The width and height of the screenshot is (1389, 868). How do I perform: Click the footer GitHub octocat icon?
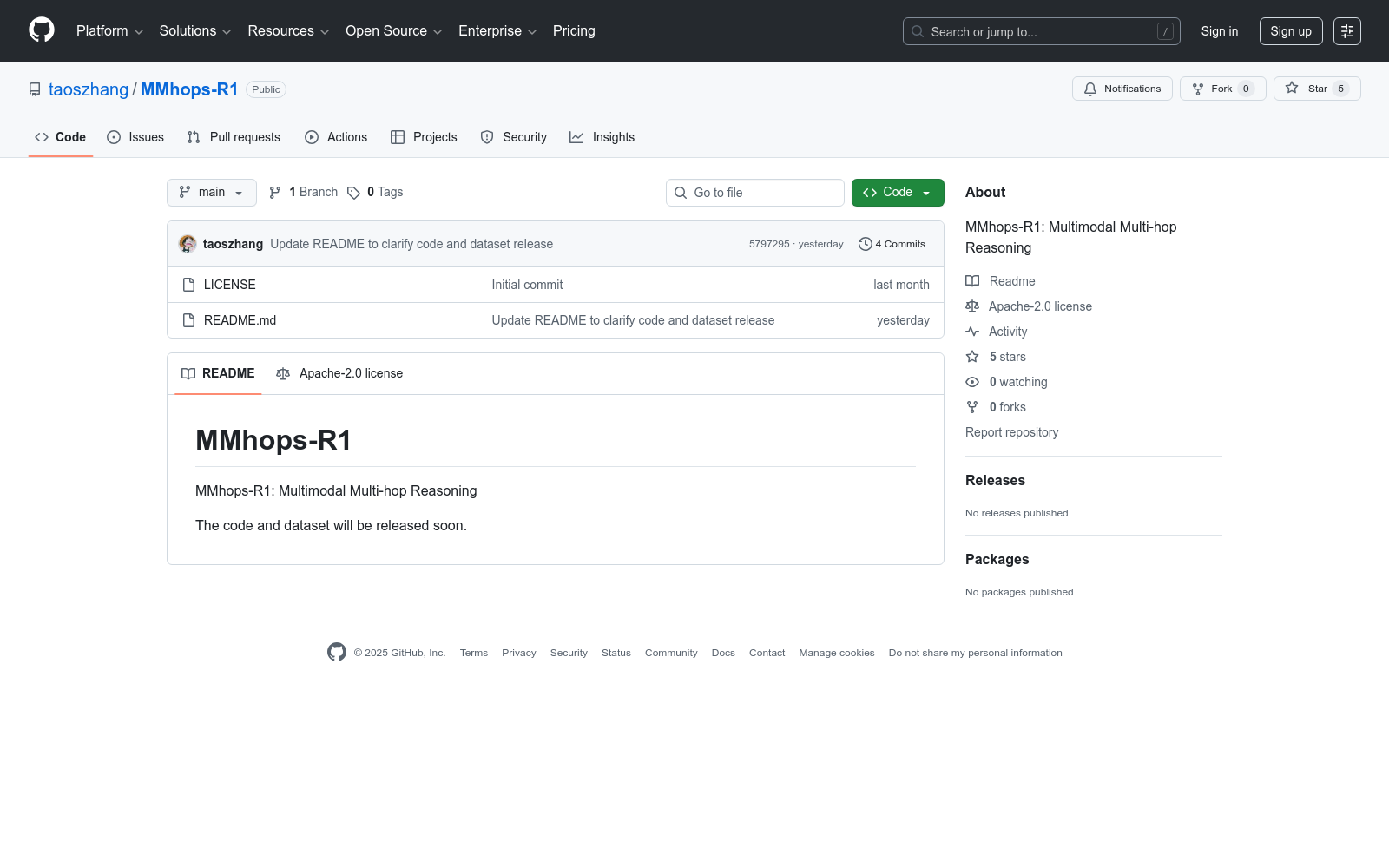[337, 652]
